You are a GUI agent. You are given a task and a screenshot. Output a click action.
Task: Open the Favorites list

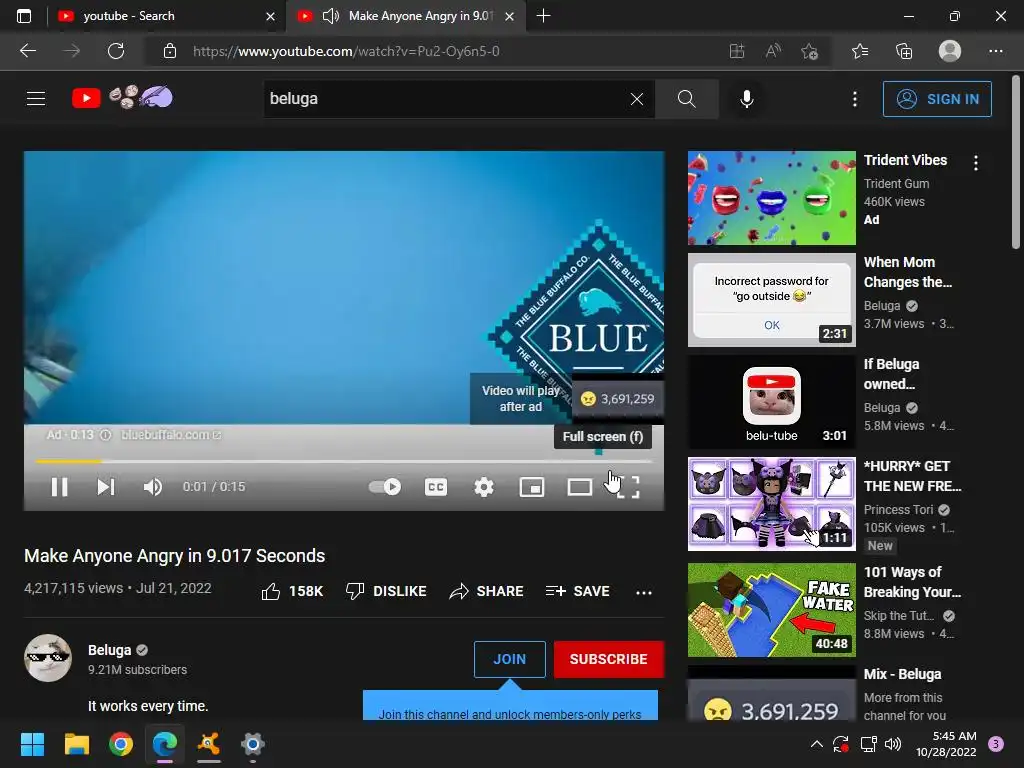(860, 51)
